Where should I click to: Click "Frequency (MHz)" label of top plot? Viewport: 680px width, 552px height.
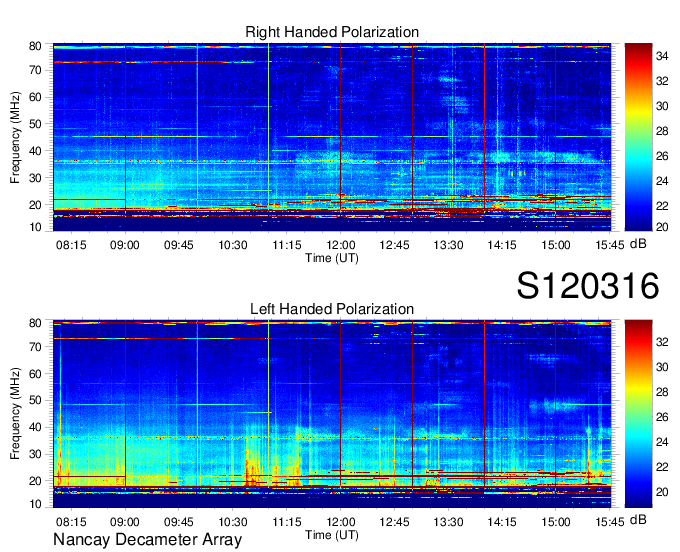point(15,137)
